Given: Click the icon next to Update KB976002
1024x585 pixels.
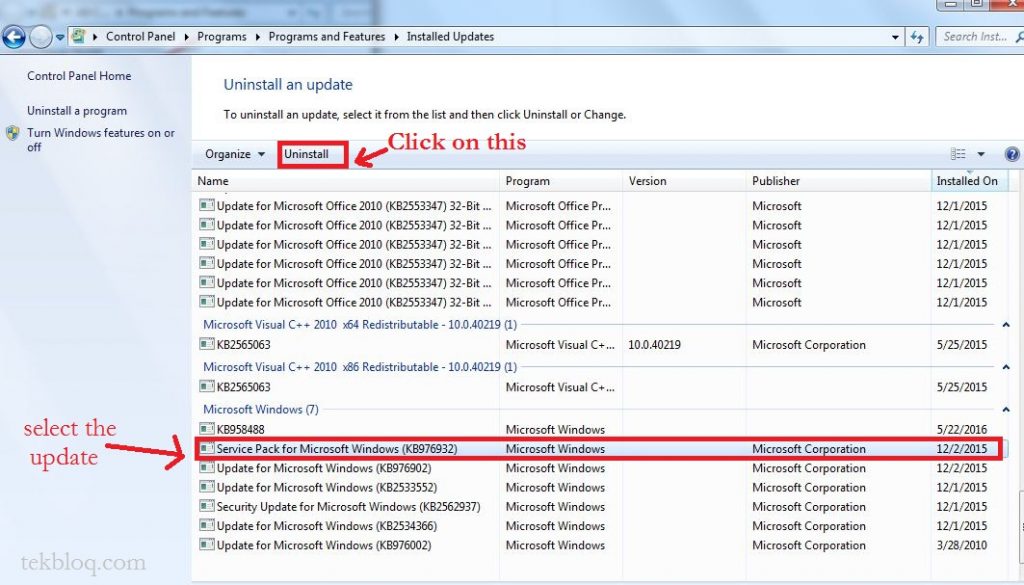Looking at the screenshot, I should point(206,545).
